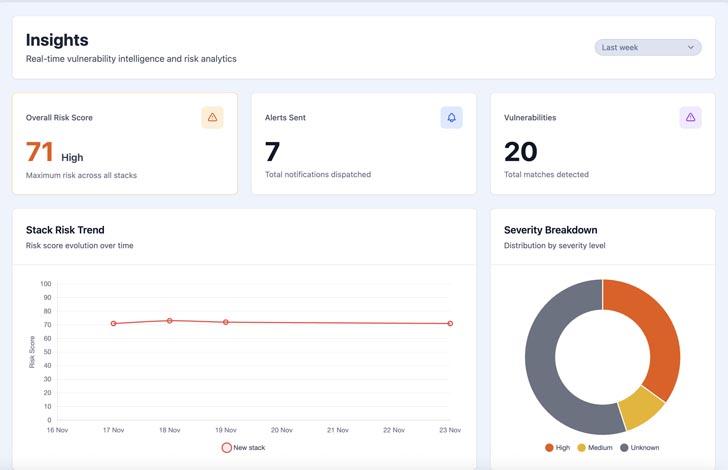The image size is (728, 470).
Task: Click the Vulnerabilities purple triangle icon
Action: click(x=690, y=118)
